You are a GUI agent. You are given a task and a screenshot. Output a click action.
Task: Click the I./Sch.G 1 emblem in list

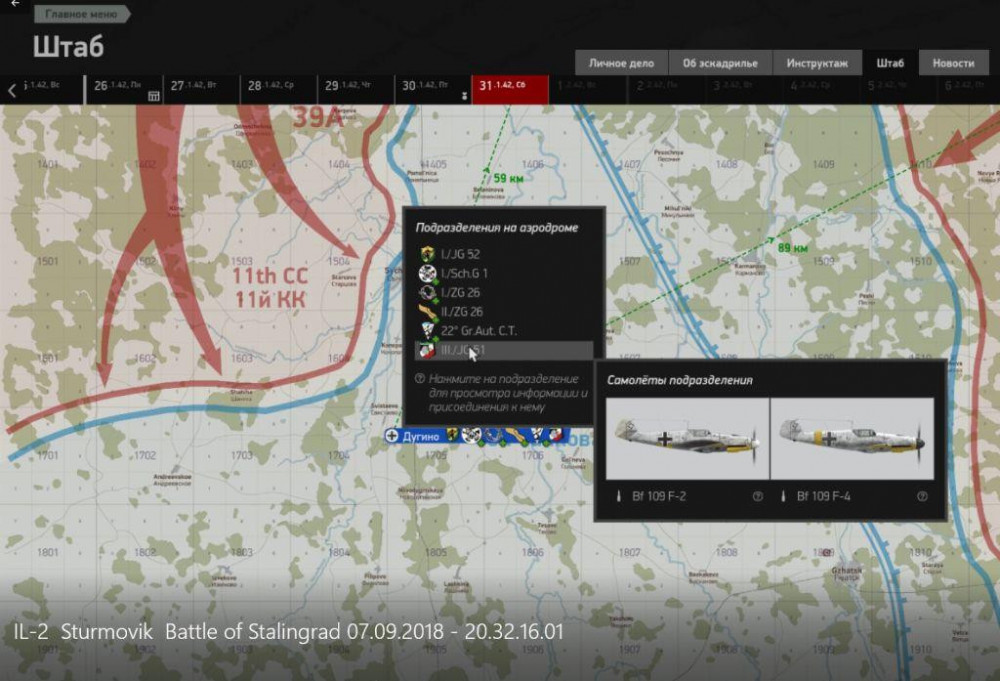coord(427,273)
